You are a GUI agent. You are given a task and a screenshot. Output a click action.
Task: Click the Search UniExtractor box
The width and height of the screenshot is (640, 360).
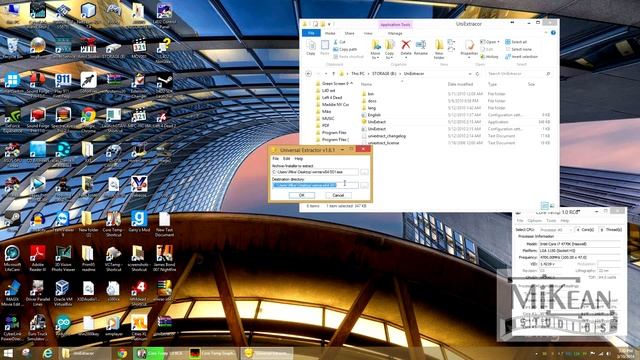519,74
